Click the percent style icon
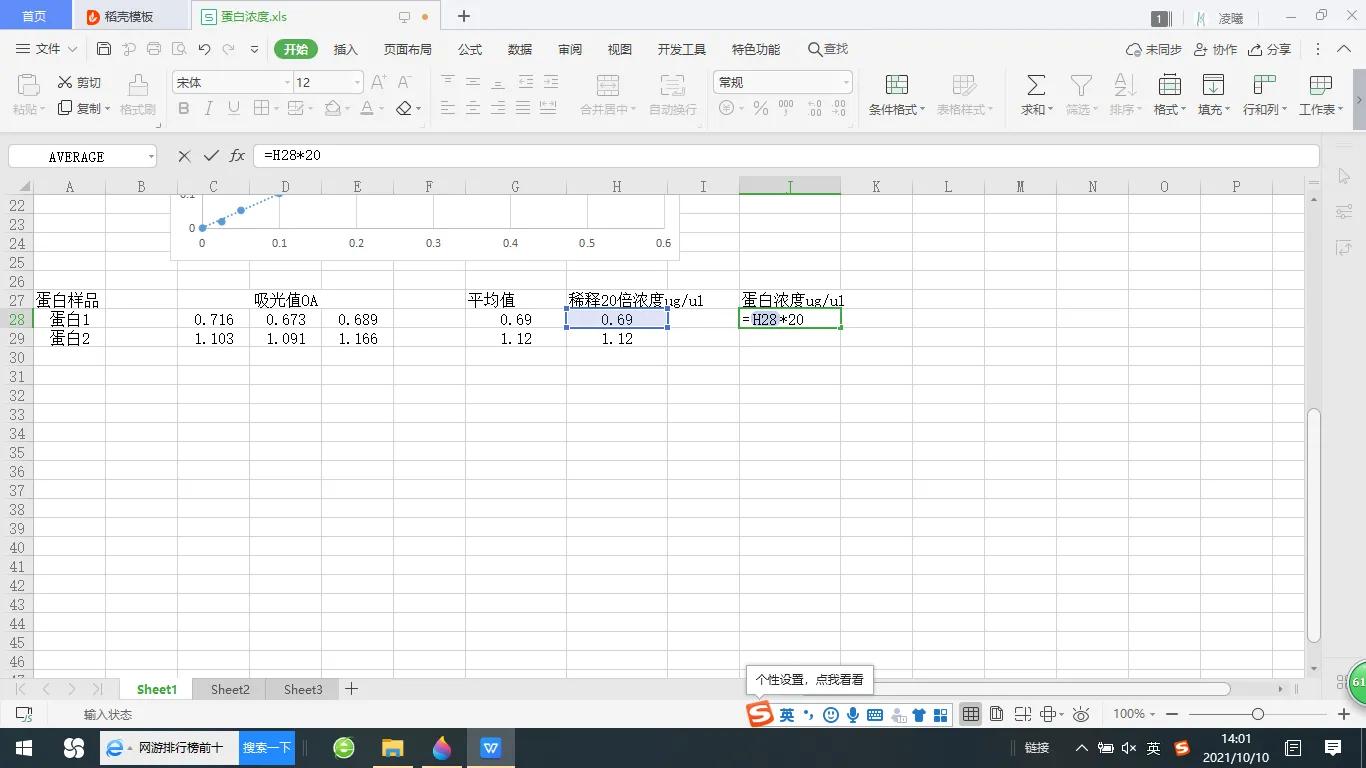 [x=761, y=108]
